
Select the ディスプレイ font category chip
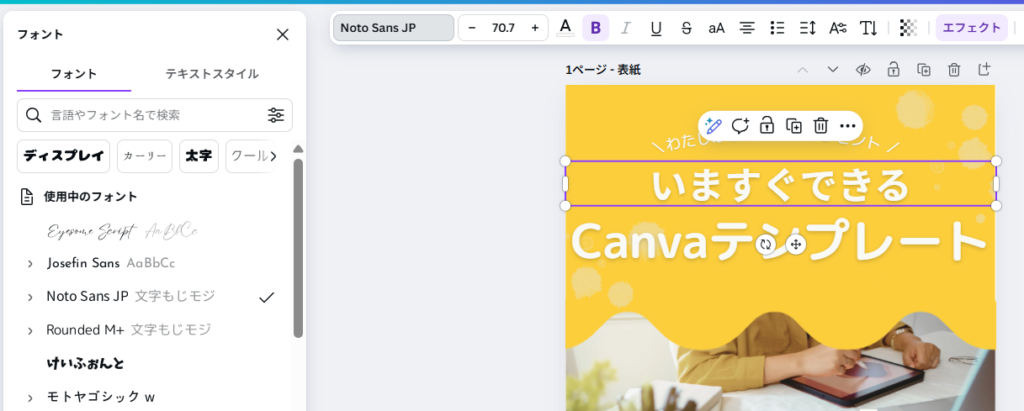(63, 156)
